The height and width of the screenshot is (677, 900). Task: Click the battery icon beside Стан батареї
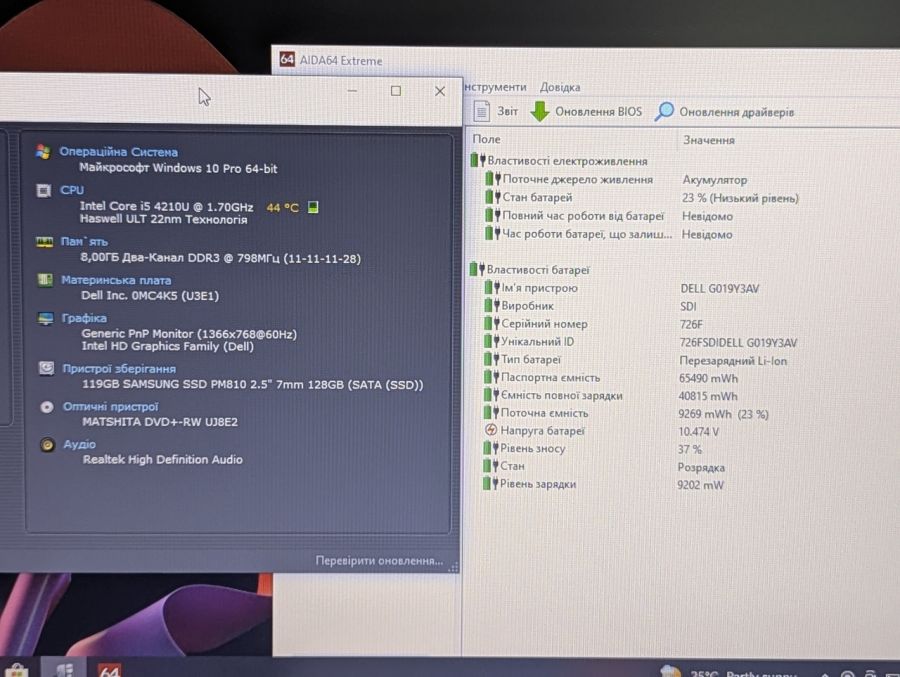[x=493, y=197]
